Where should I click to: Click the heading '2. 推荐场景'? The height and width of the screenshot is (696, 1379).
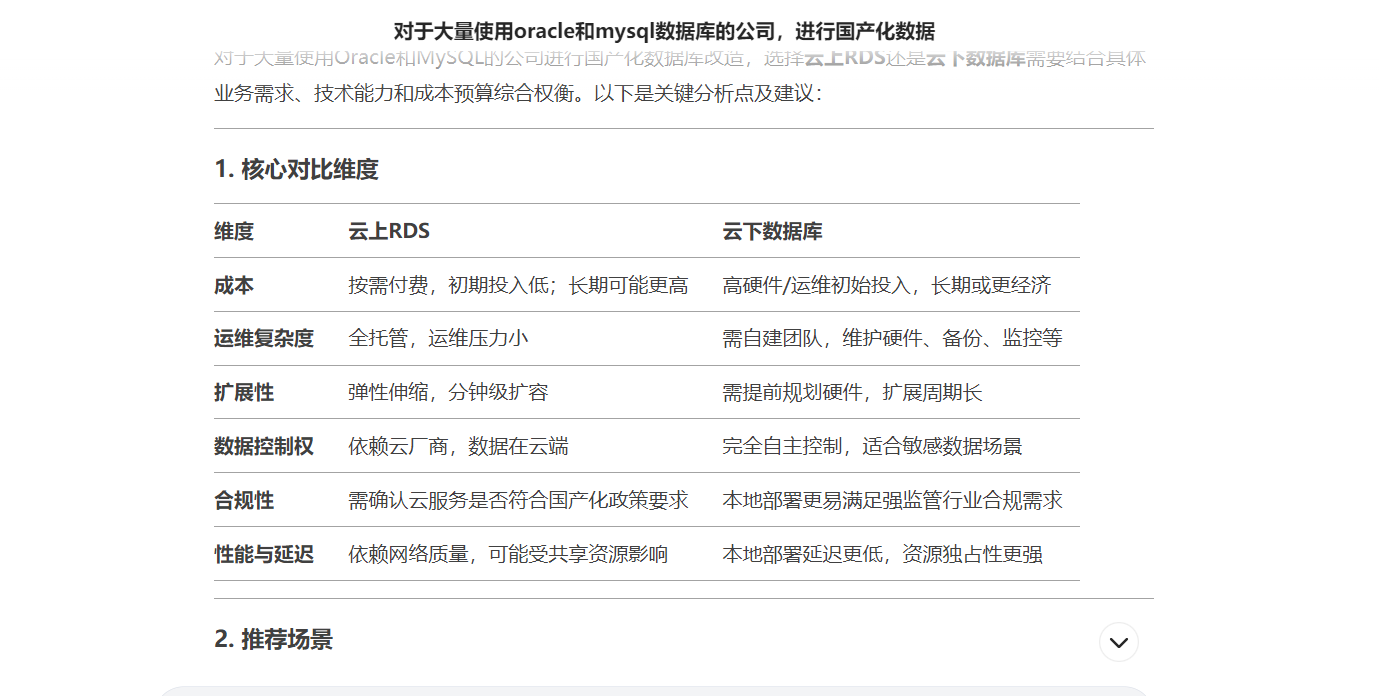(x=273, y=639)
